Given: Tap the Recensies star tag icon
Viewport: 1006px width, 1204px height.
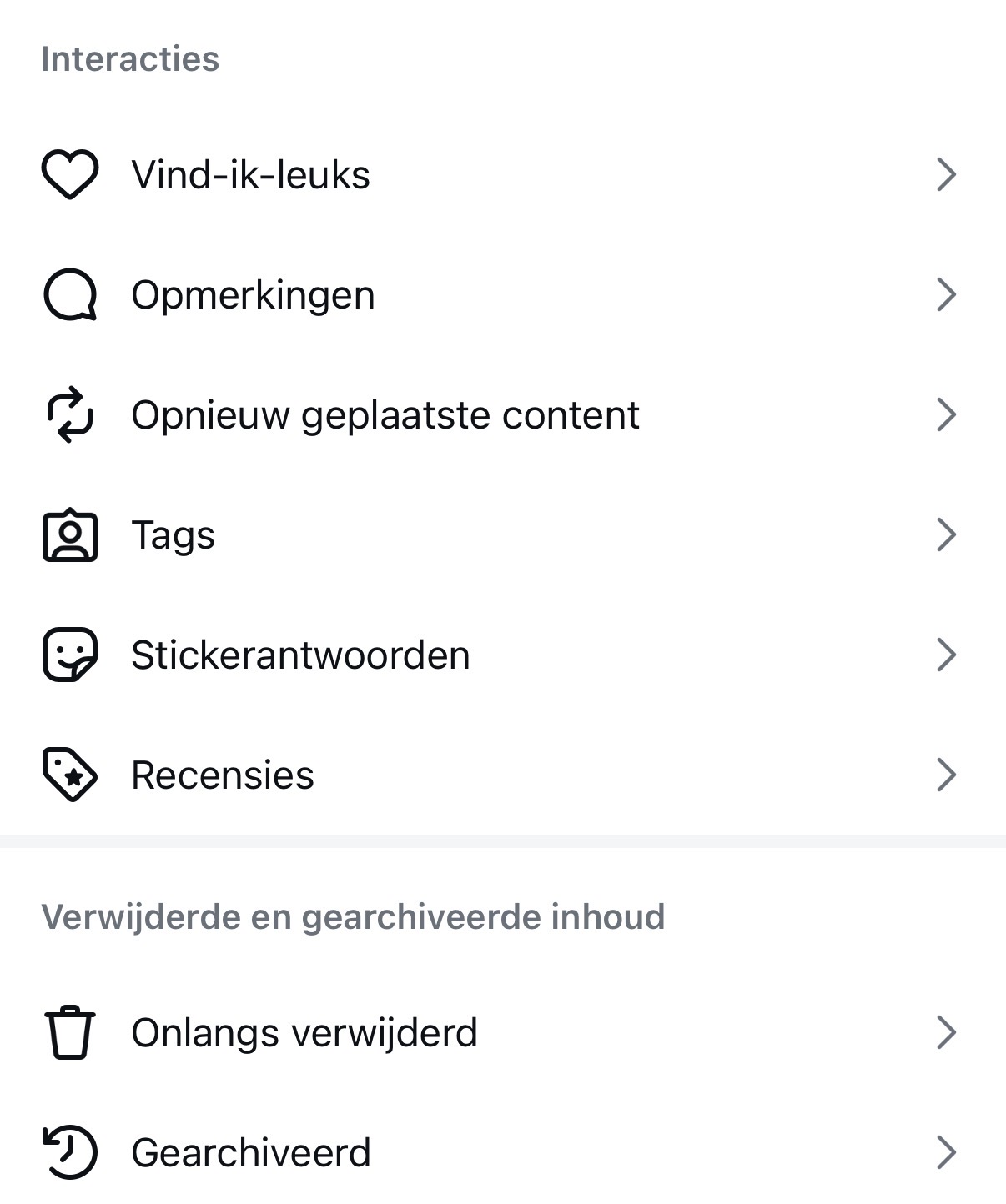Looking at the screenshot, I should click(70, 775).
